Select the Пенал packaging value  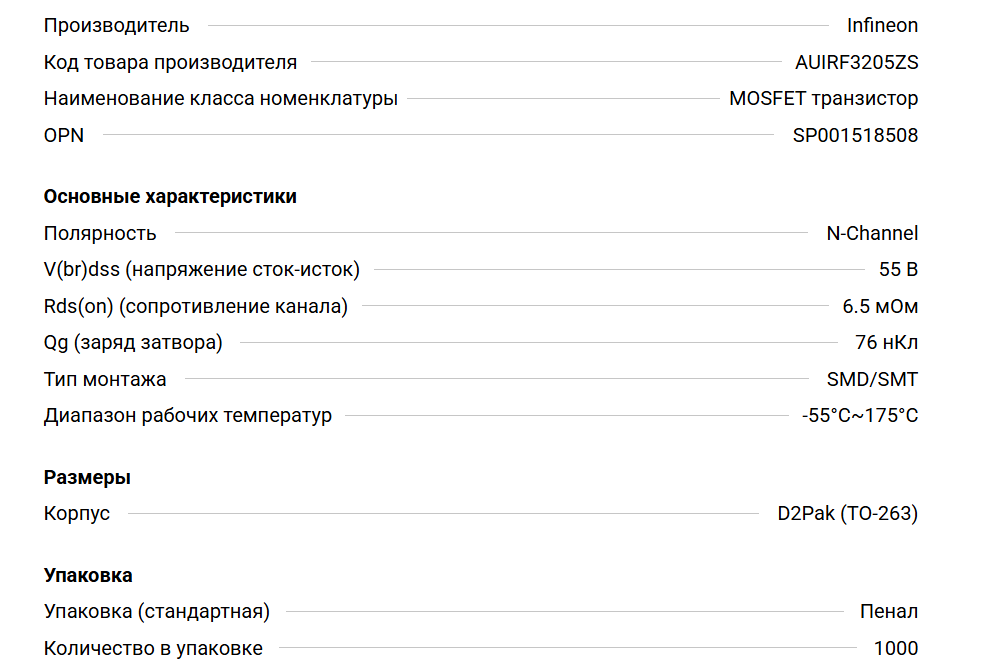(888, 612)
